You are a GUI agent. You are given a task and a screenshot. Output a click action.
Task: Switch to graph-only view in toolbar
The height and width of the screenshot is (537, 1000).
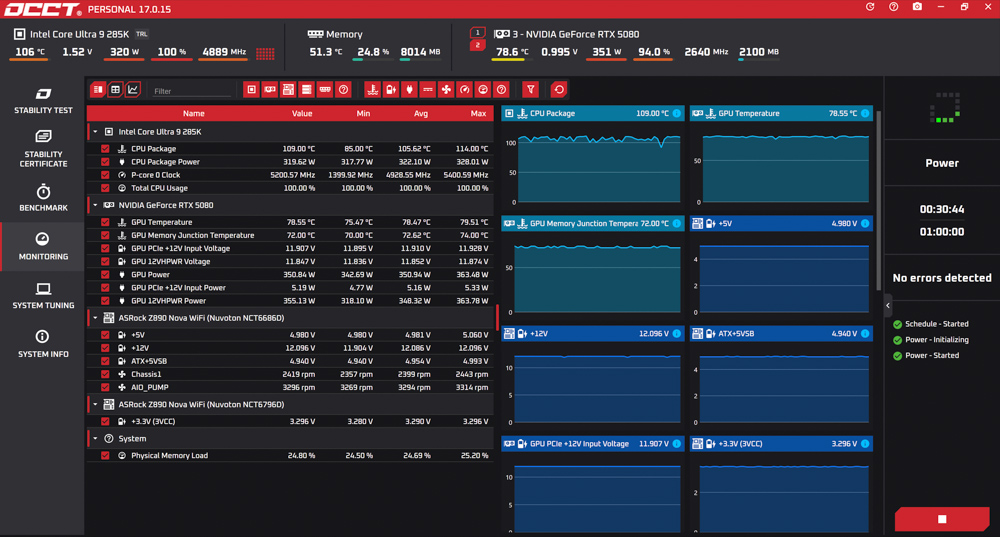(x=133, y=90)
